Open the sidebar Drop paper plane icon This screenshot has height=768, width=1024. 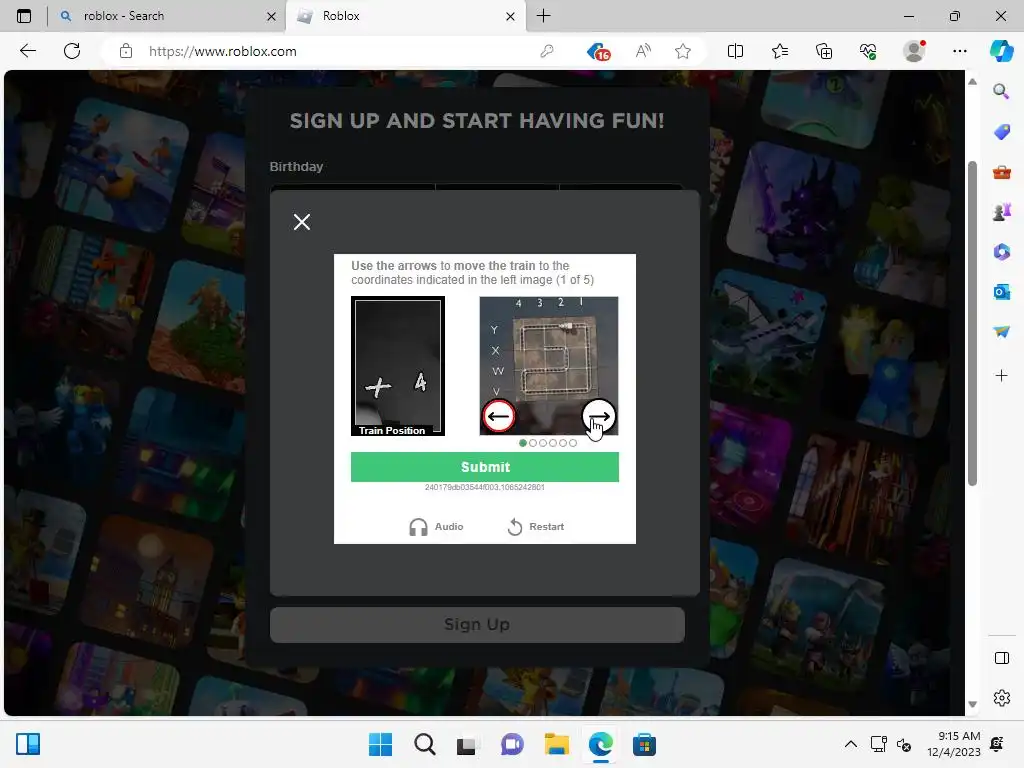pyautogui.click(x=1002, y=332)
